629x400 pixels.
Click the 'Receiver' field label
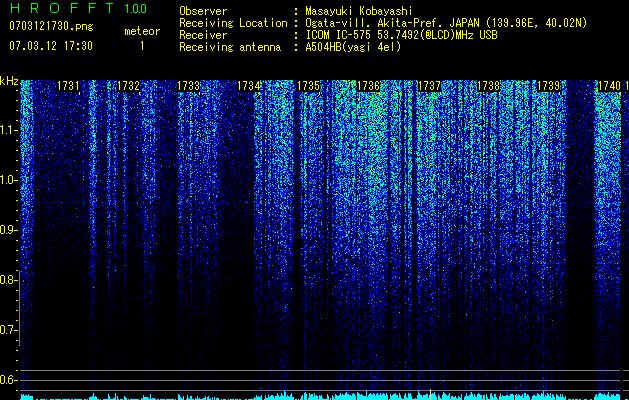coord(203,35)
